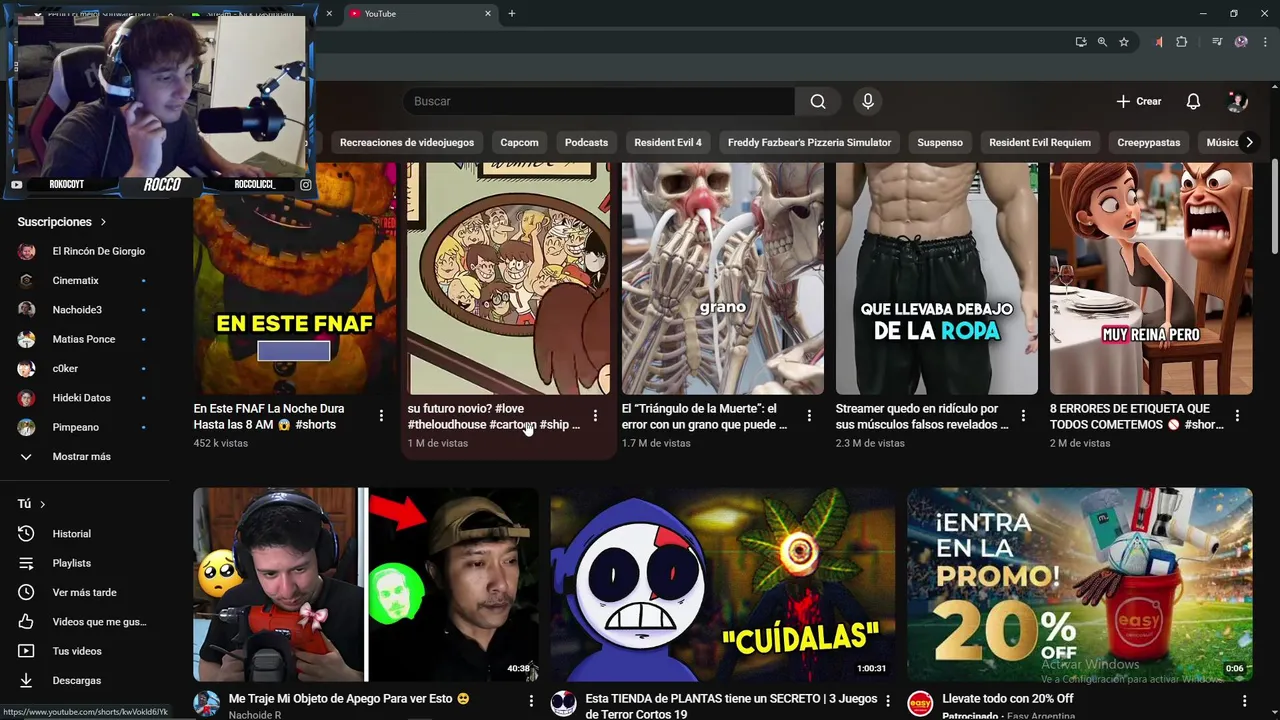Open Matias Ponce subscription

[x=85, y=339]
